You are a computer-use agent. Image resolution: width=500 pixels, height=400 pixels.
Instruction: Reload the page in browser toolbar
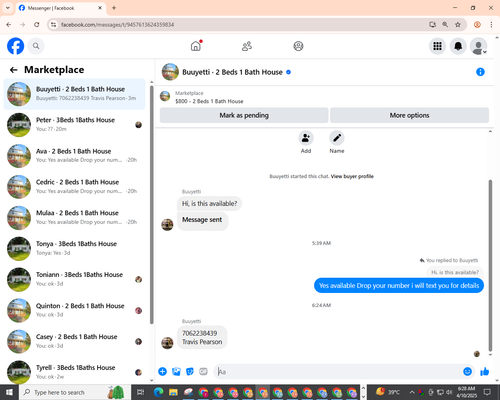37,24
